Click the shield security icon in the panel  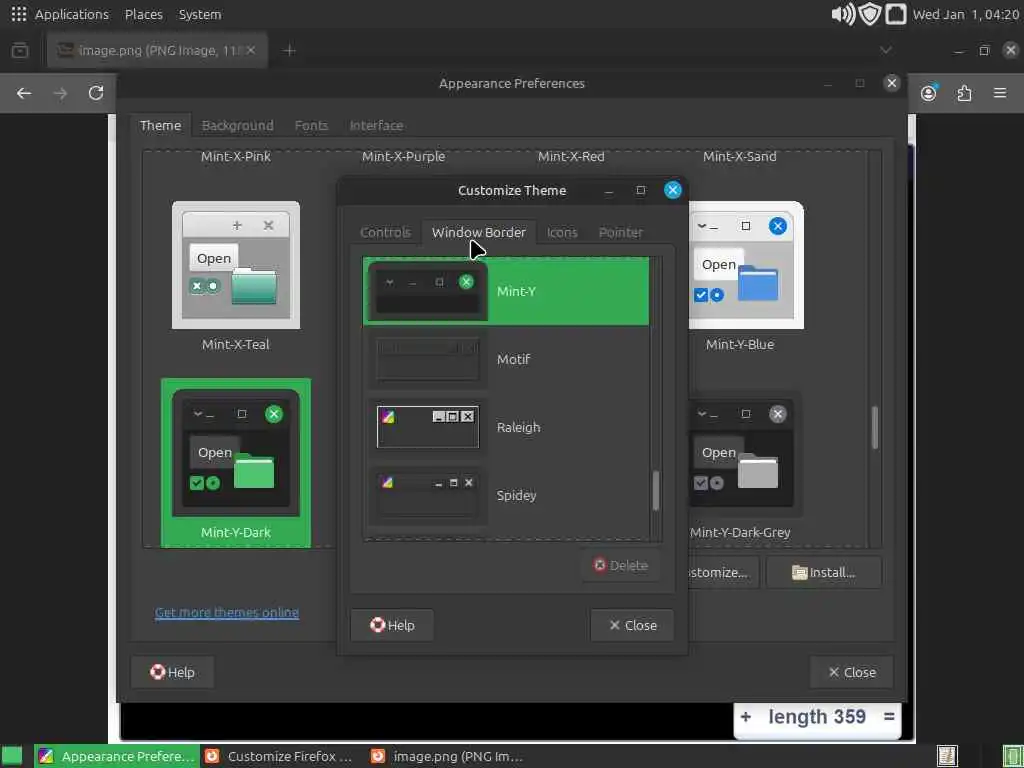coord(870,14)
